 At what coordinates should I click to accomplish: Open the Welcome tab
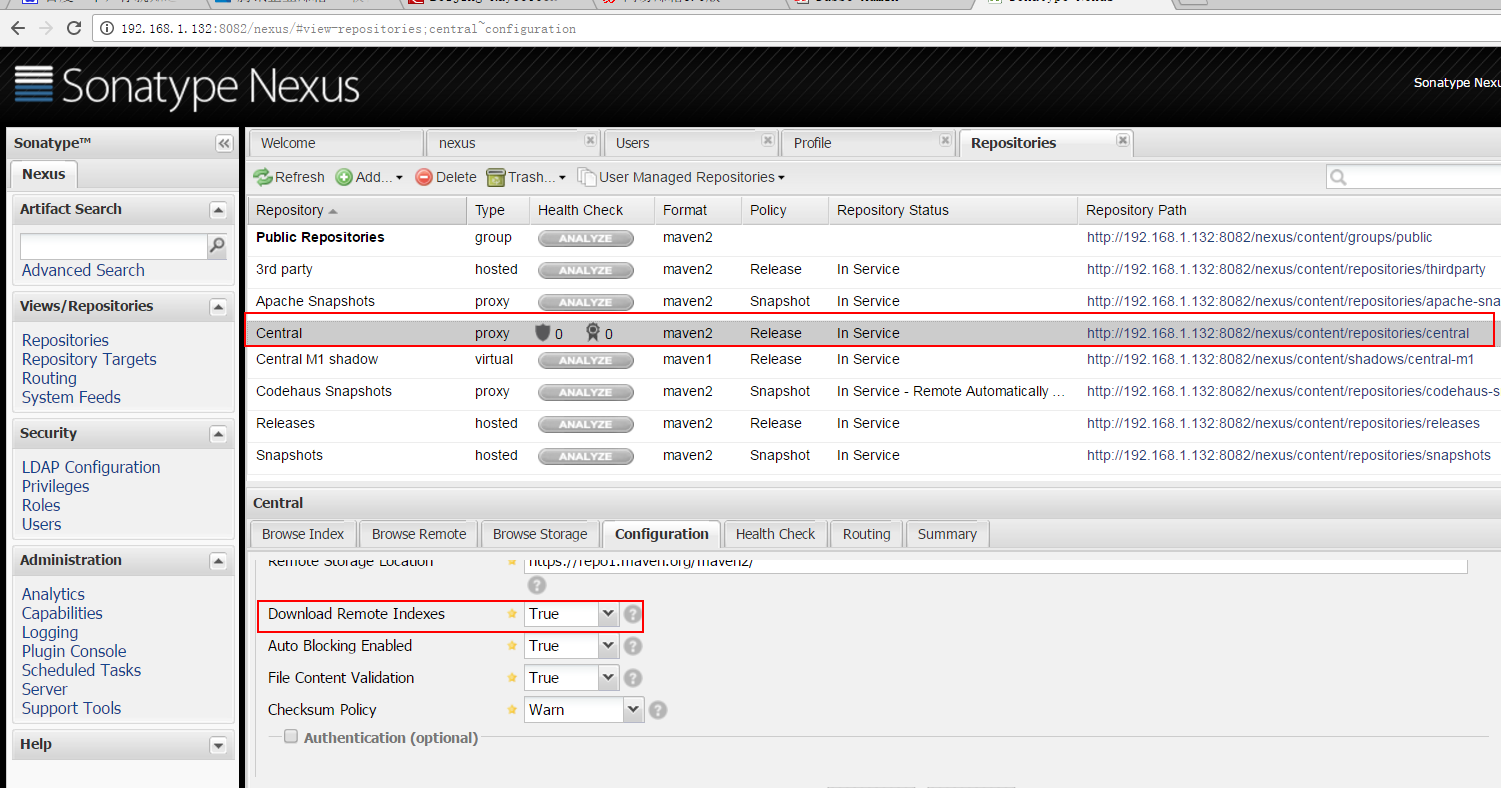(x=336, y=143)
